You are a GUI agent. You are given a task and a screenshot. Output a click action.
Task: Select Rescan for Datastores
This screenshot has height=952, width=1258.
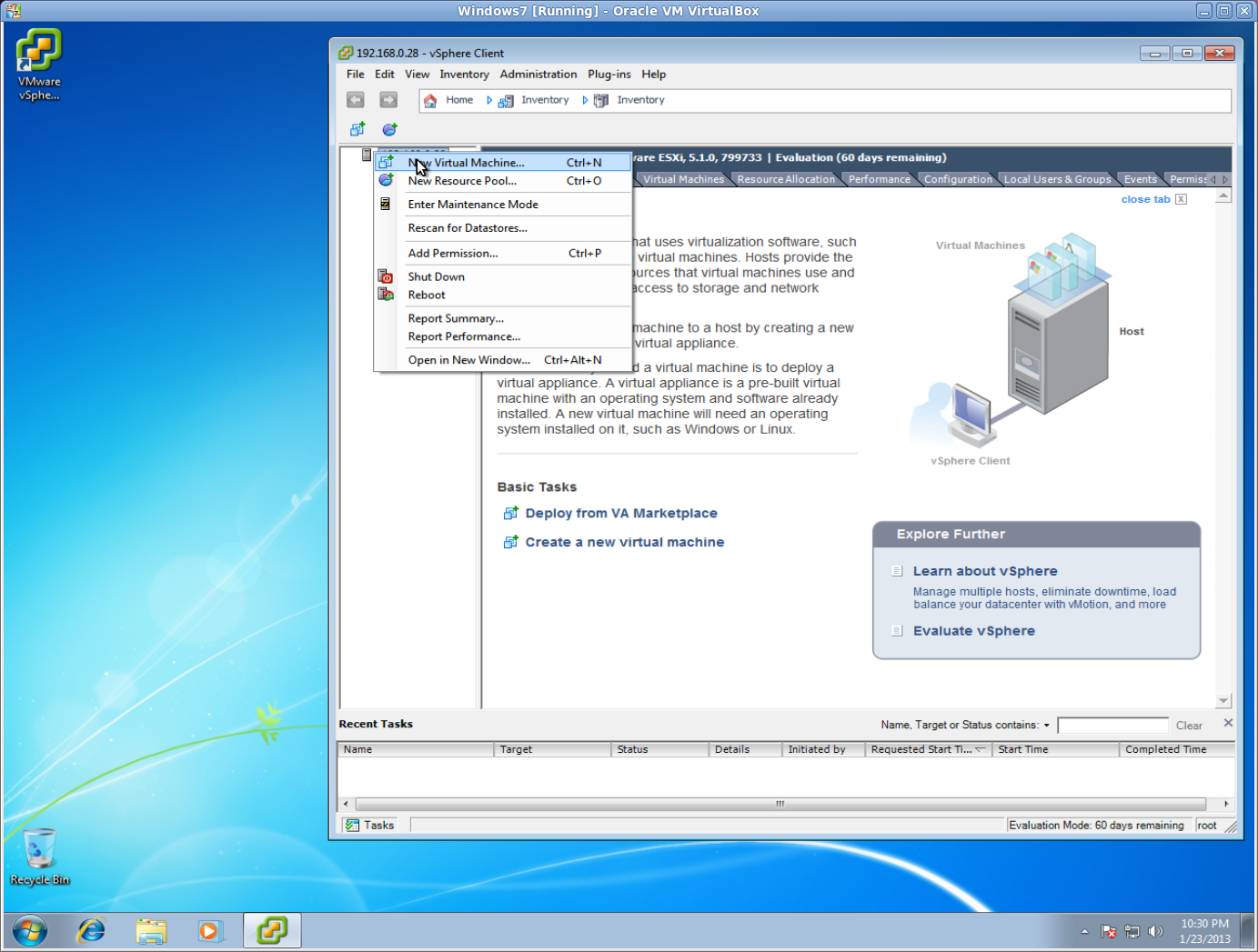[503, 228]
